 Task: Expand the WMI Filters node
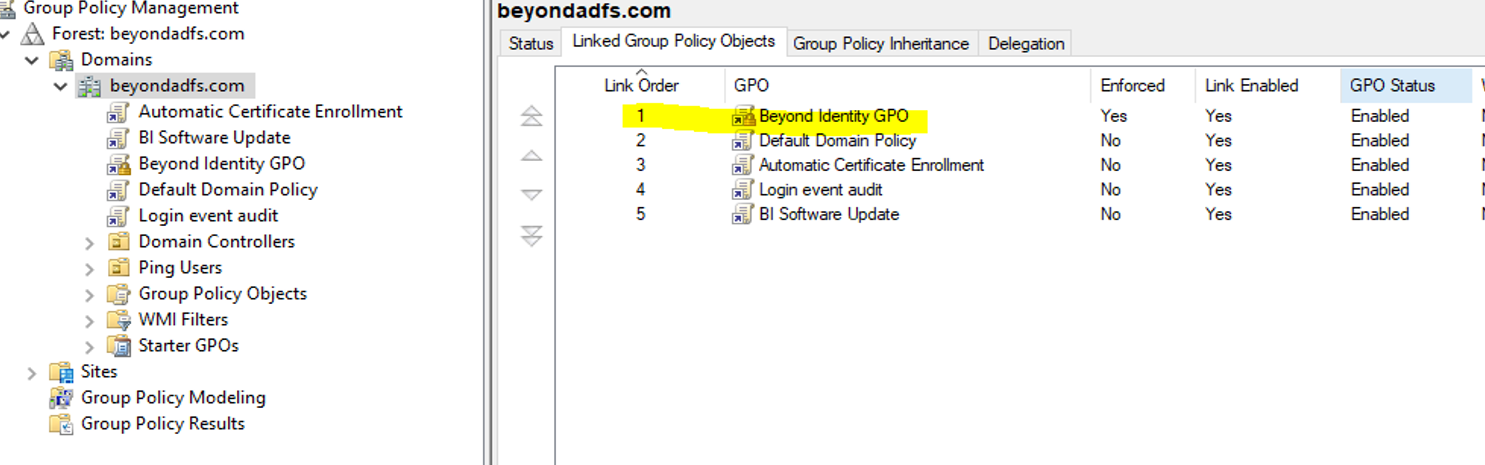point(89,320)
